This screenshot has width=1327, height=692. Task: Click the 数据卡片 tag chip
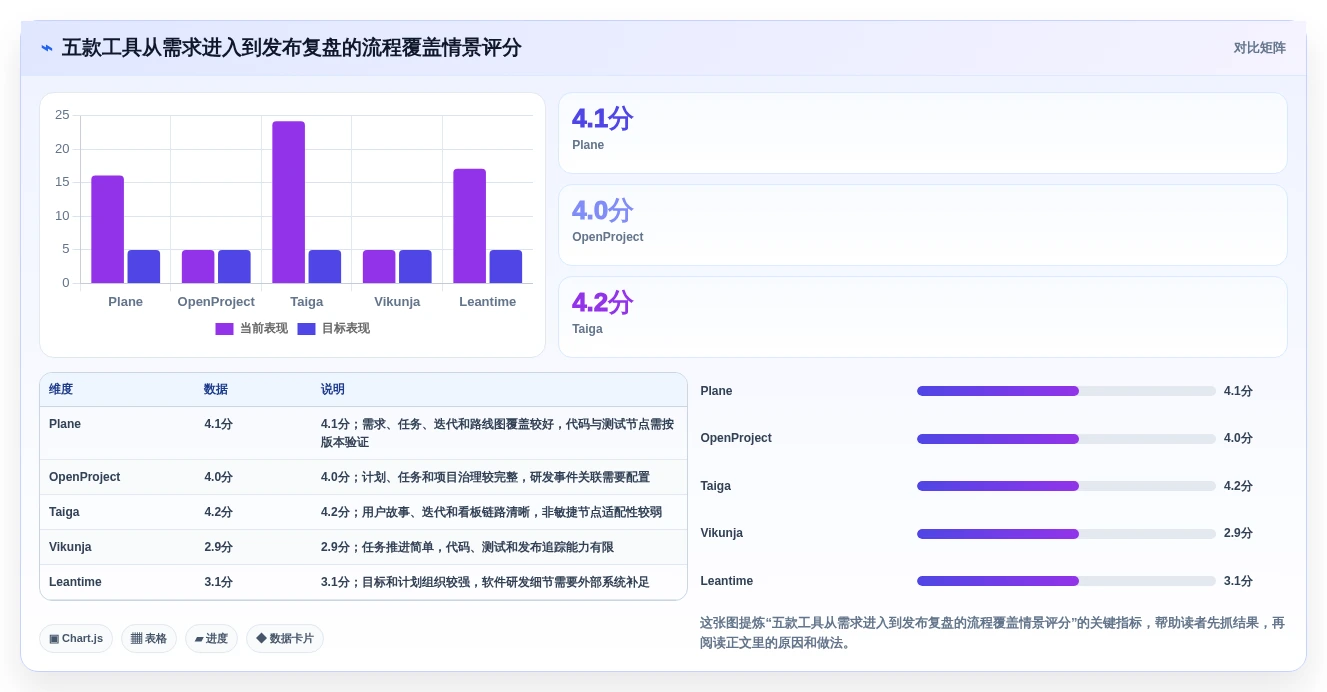coord(285,639)
